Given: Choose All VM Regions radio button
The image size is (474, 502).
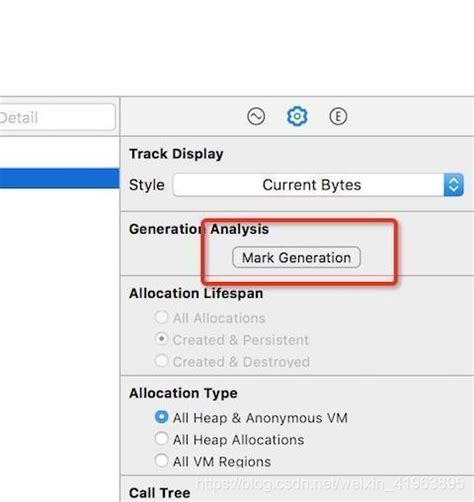Looking at the screenshot, I should click(162, 461).
